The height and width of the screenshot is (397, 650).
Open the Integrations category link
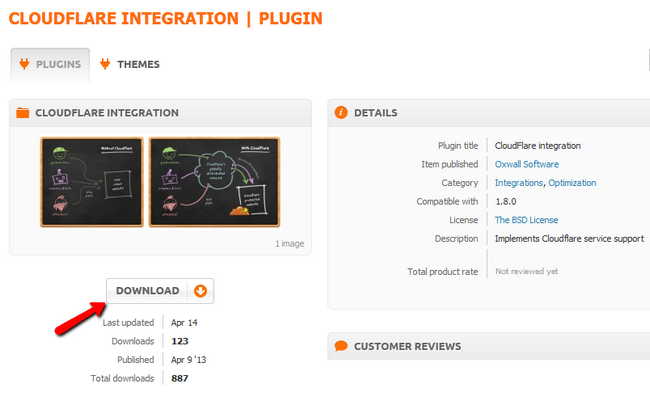click(519, 183)
